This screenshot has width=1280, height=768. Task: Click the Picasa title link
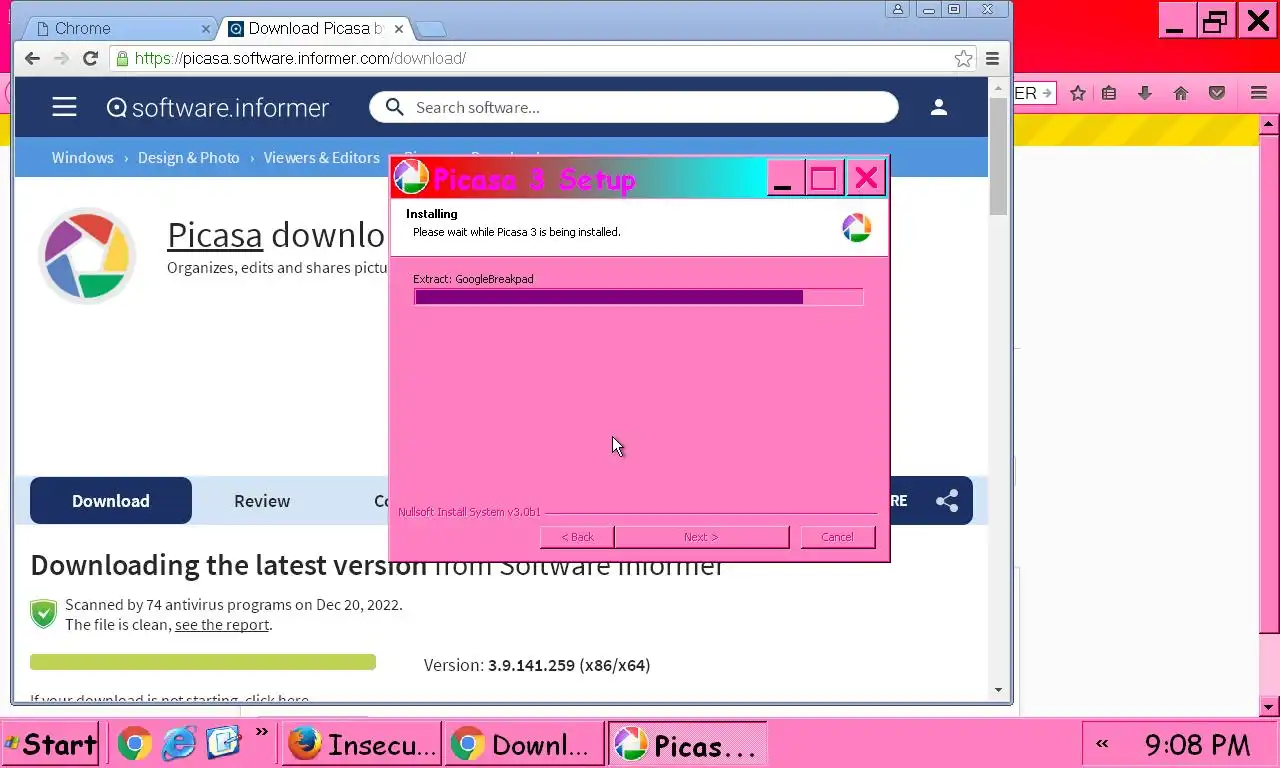coord(215,235)
